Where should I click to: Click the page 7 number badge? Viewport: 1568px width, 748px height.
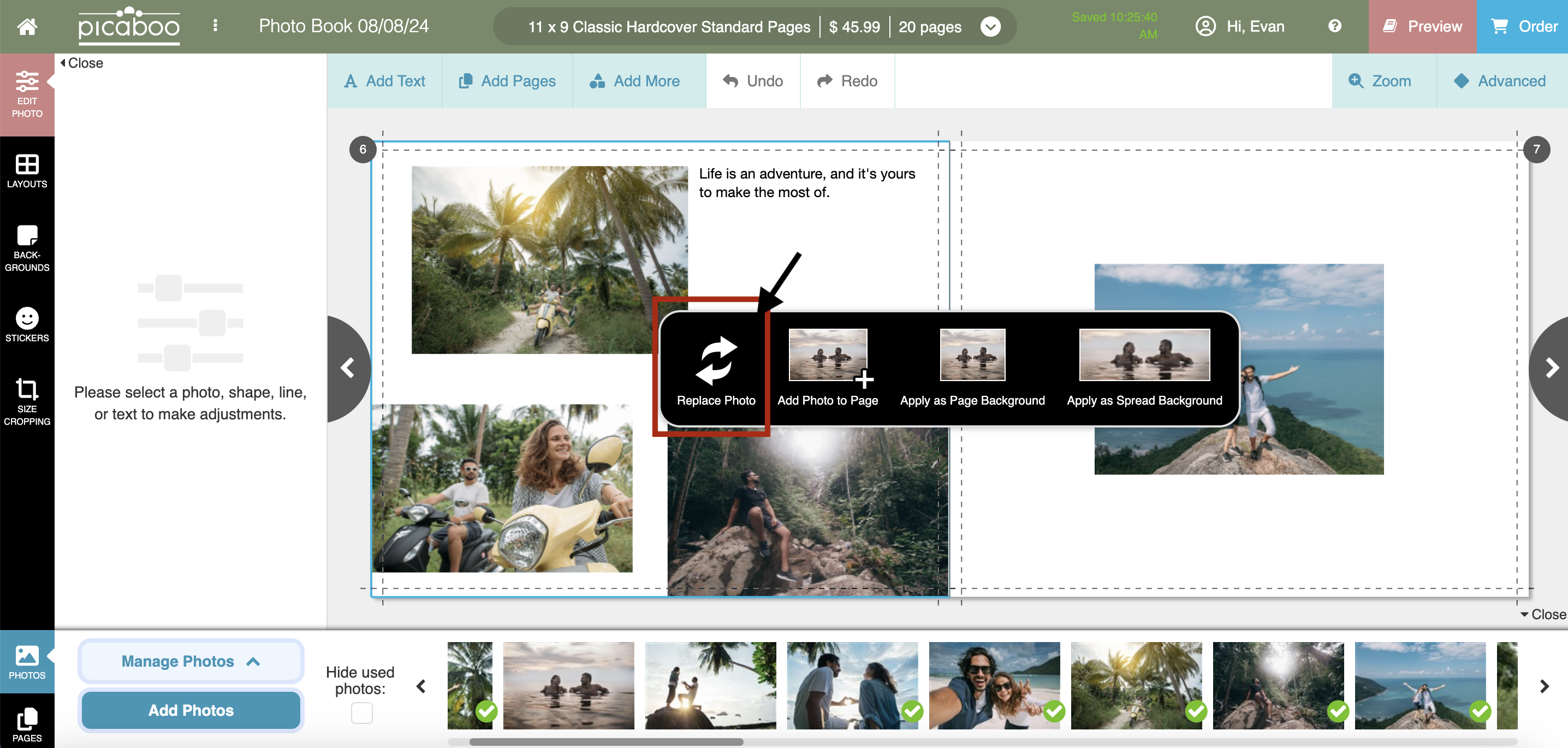pyautogui.click(x=1536, y=149)
